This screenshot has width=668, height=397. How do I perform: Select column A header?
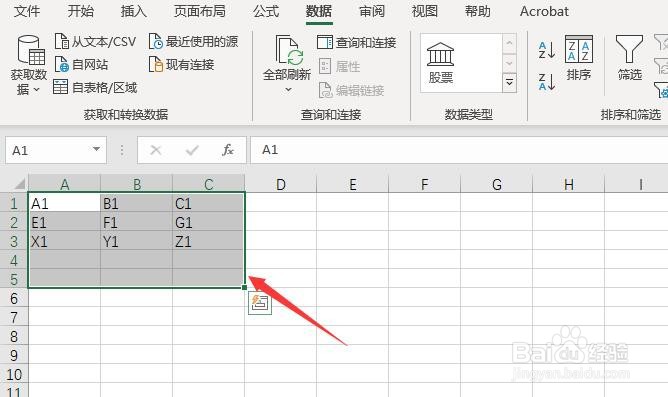pyautogui.click(x=64, y=184)
